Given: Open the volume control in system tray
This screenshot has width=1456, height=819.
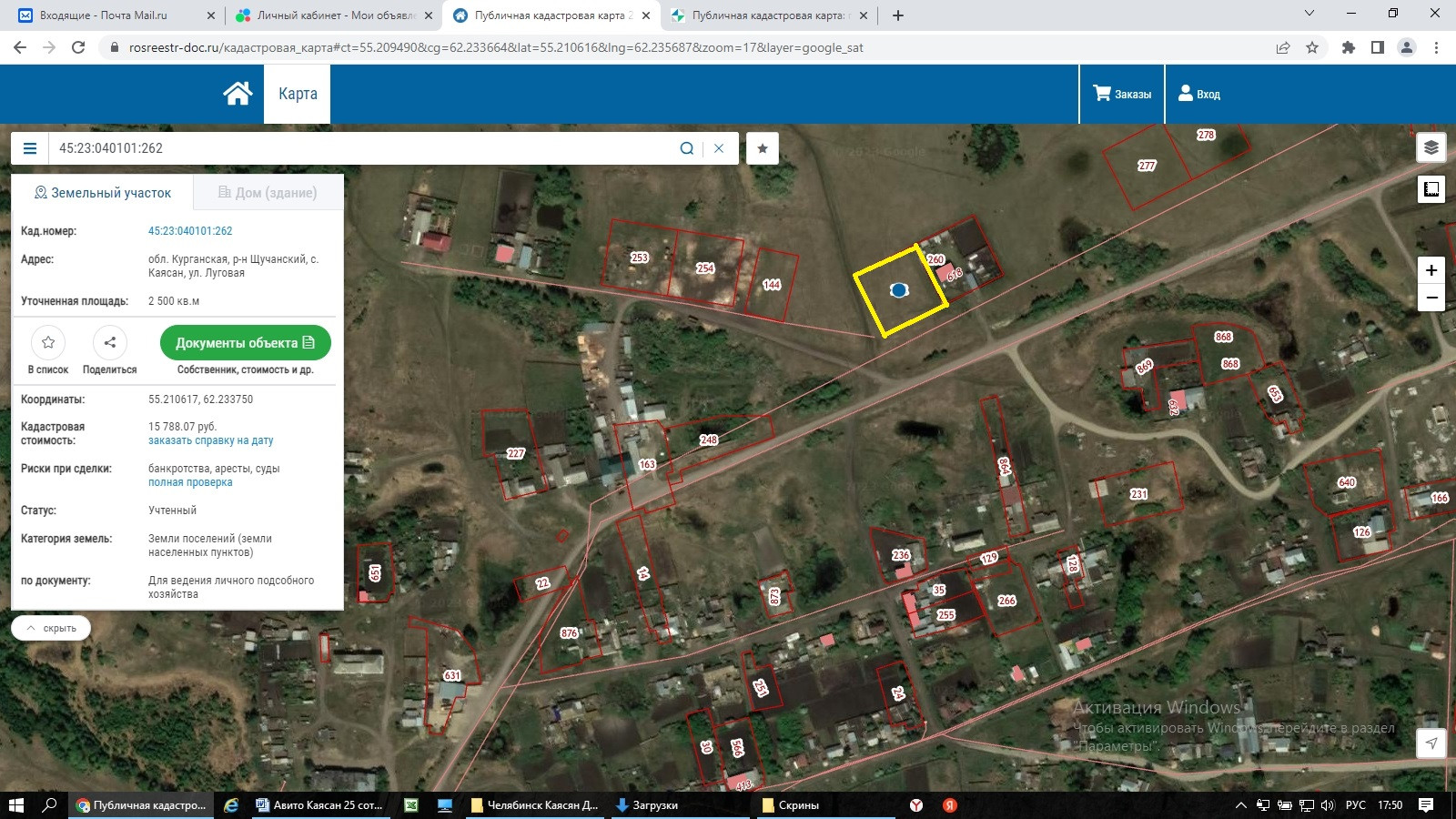Looking at the screenshot, I should coord(1328,805).
